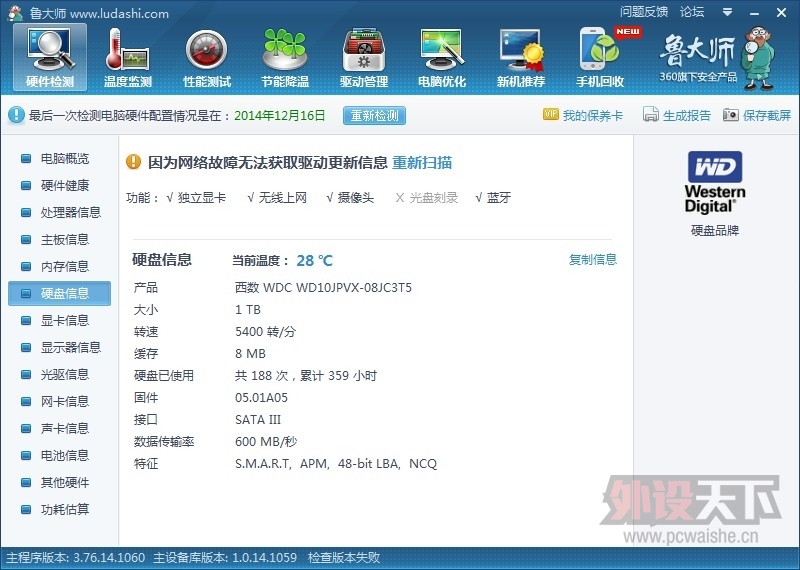Screen dimensions: 800x570
Task: Open 新机推荐 new PC recommendation icon
Action: click(x=521, y=57)
